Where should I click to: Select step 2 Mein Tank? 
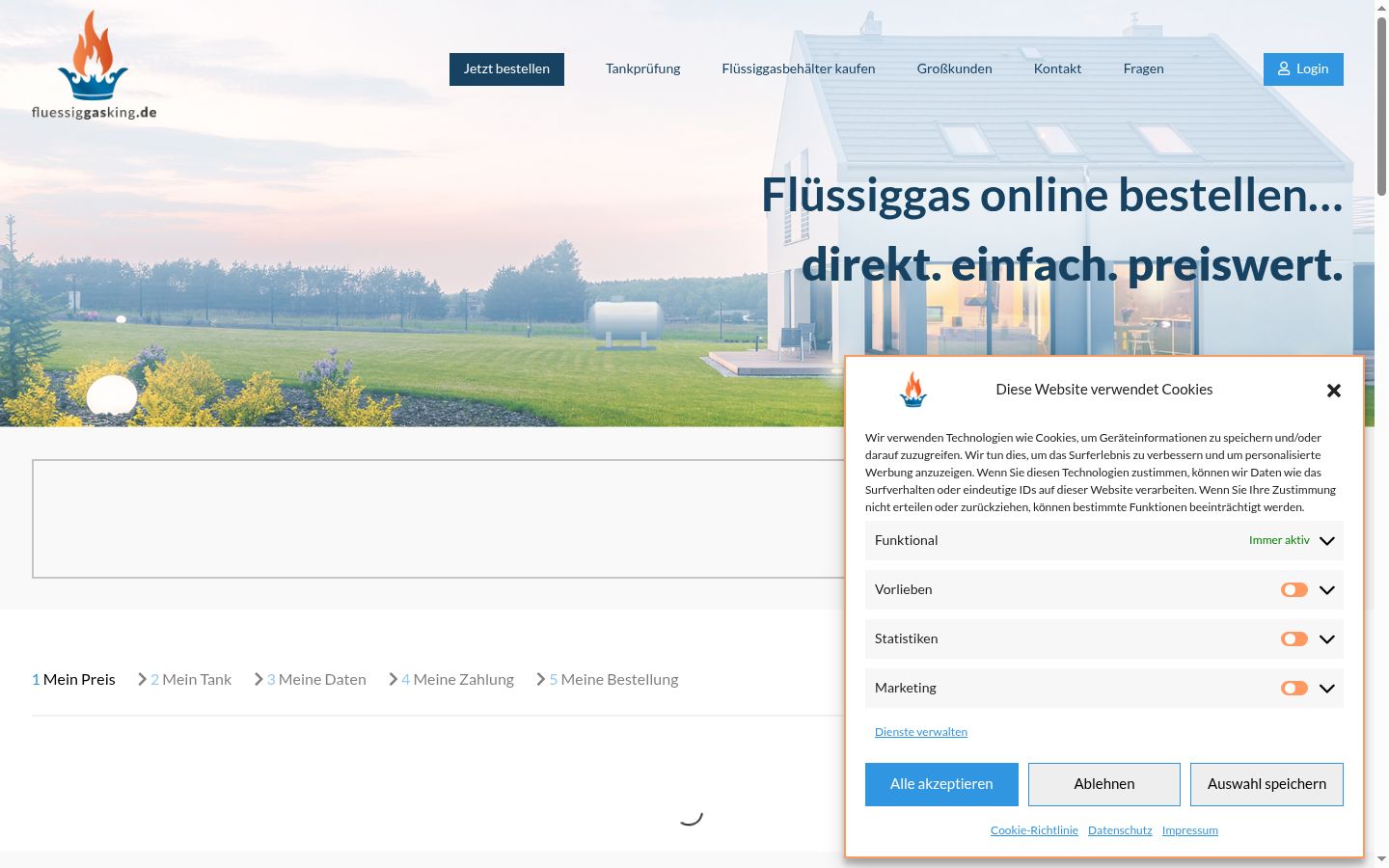click(x=191, y=680)
